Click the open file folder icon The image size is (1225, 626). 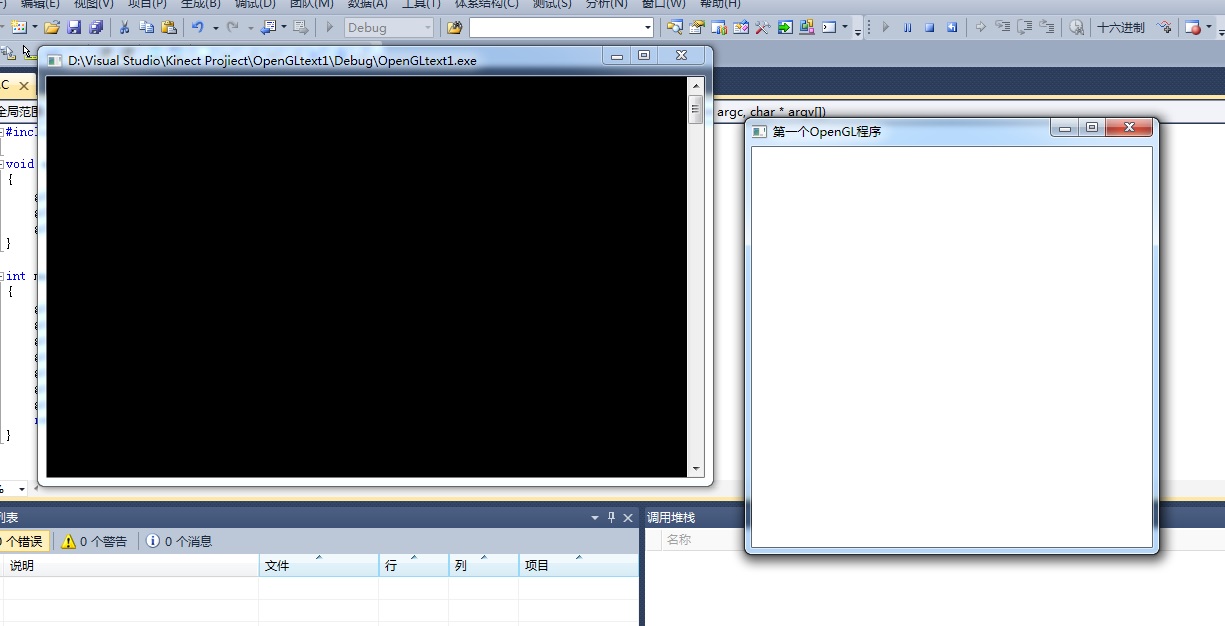point(52,27)
